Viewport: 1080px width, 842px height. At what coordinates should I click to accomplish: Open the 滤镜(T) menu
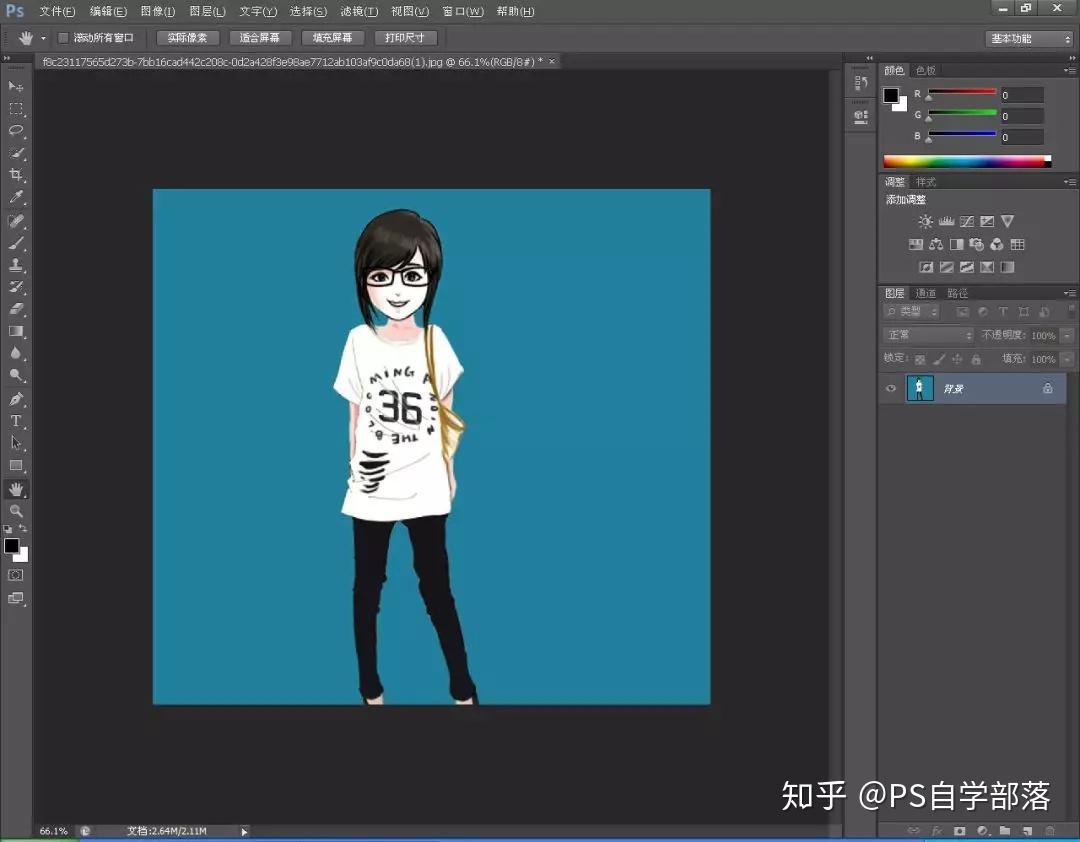tap(359, 12)
